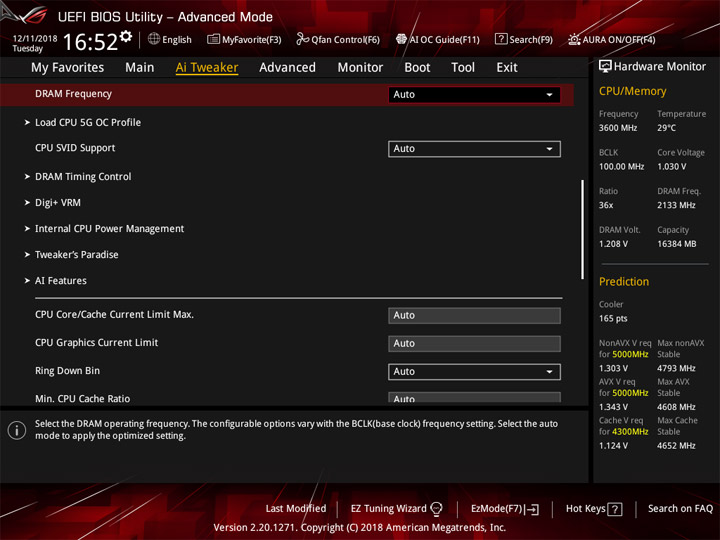The image size is (720, 540).
Task: Switch to the Monitor tab
Action: pos(360,68)
